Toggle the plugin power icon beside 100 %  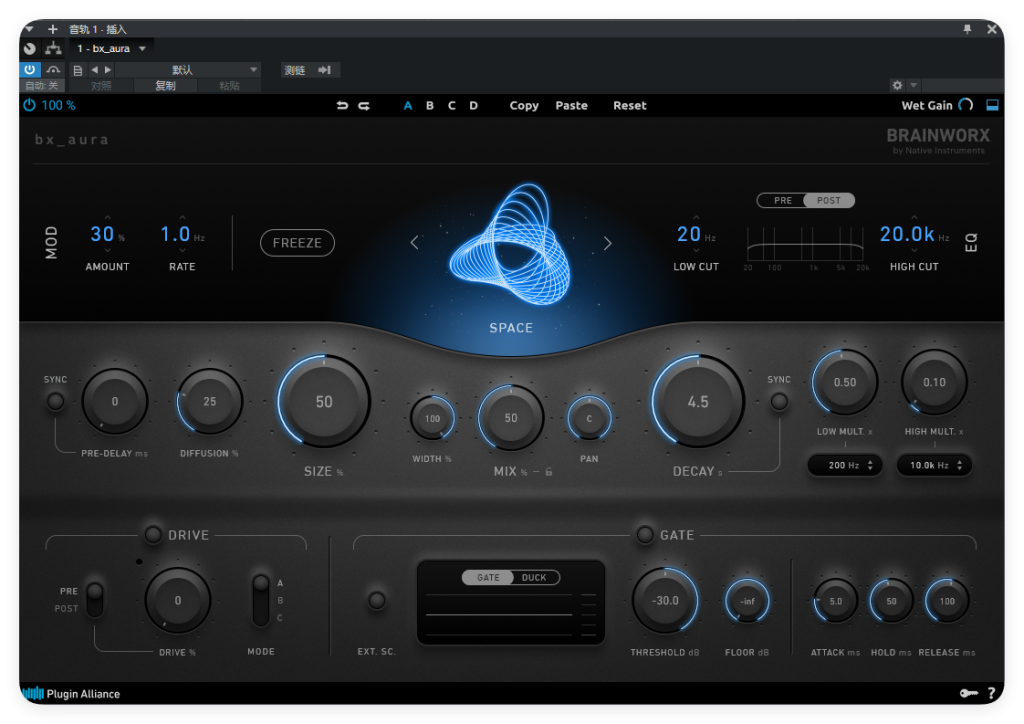point(29,105)
